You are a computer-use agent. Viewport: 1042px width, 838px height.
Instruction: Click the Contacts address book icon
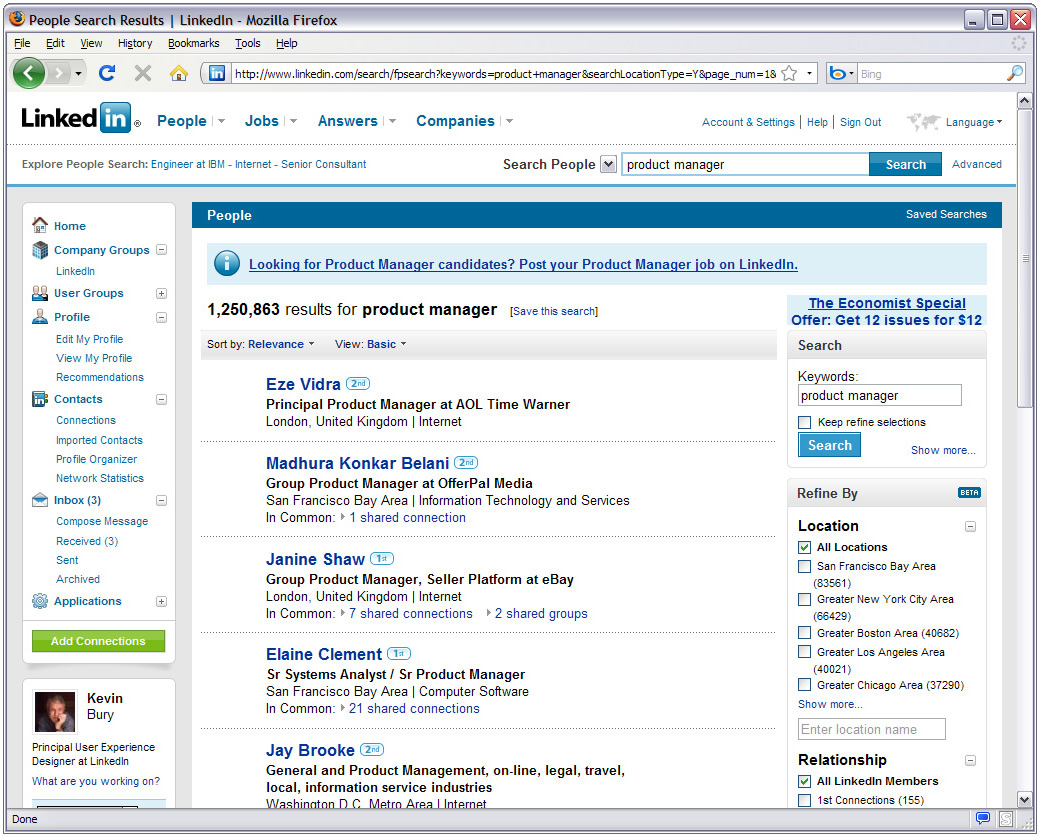click(40, 399)
